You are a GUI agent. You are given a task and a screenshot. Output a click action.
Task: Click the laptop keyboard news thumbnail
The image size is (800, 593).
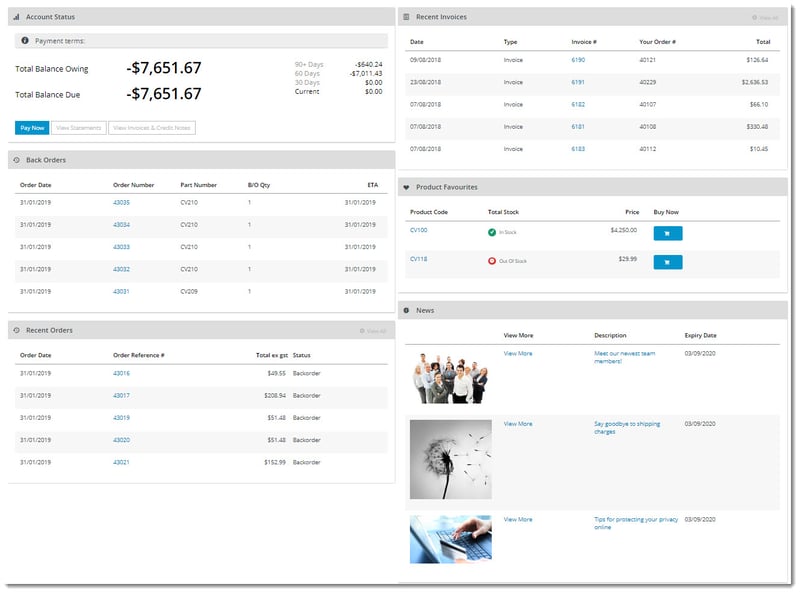click(451, 539)
